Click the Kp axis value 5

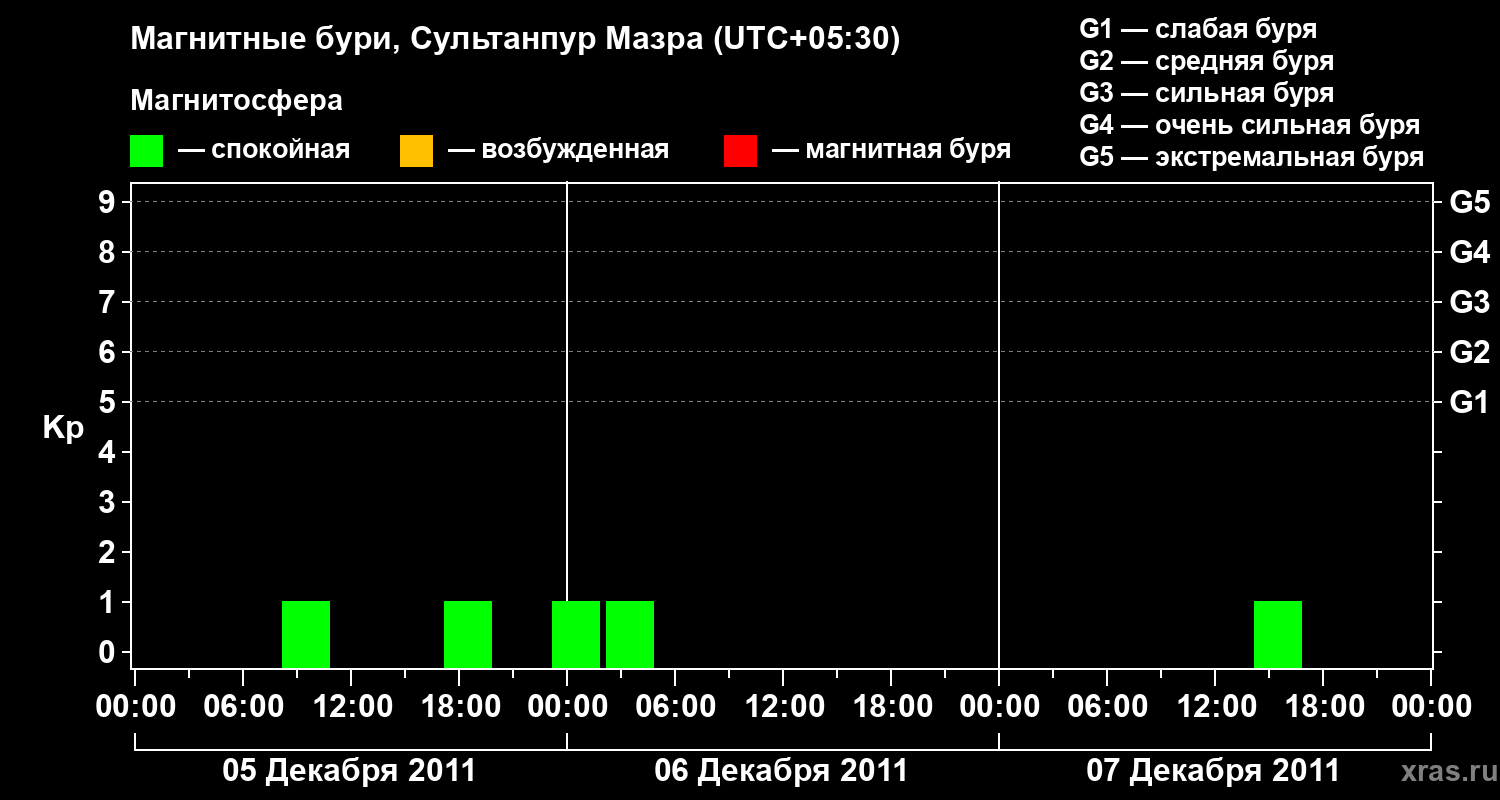point(109,402)
